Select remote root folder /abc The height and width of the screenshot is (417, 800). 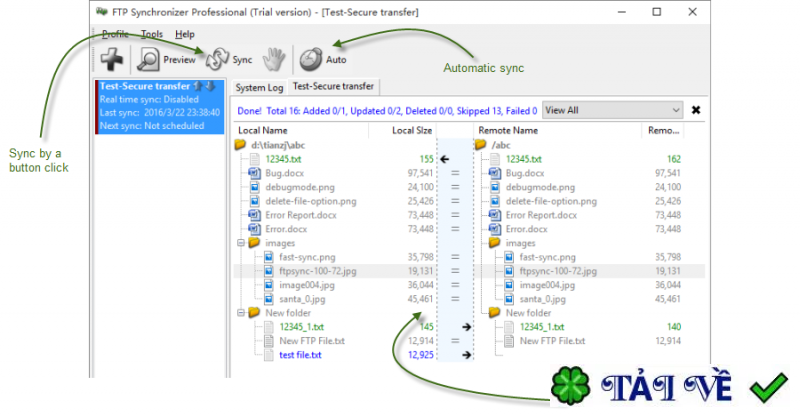(501, 145)
